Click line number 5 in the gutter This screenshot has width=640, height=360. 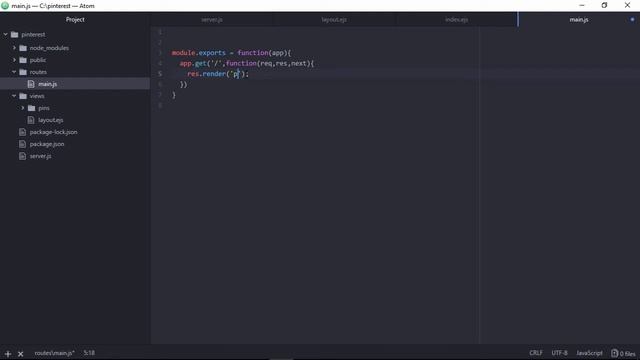point(160,74)
